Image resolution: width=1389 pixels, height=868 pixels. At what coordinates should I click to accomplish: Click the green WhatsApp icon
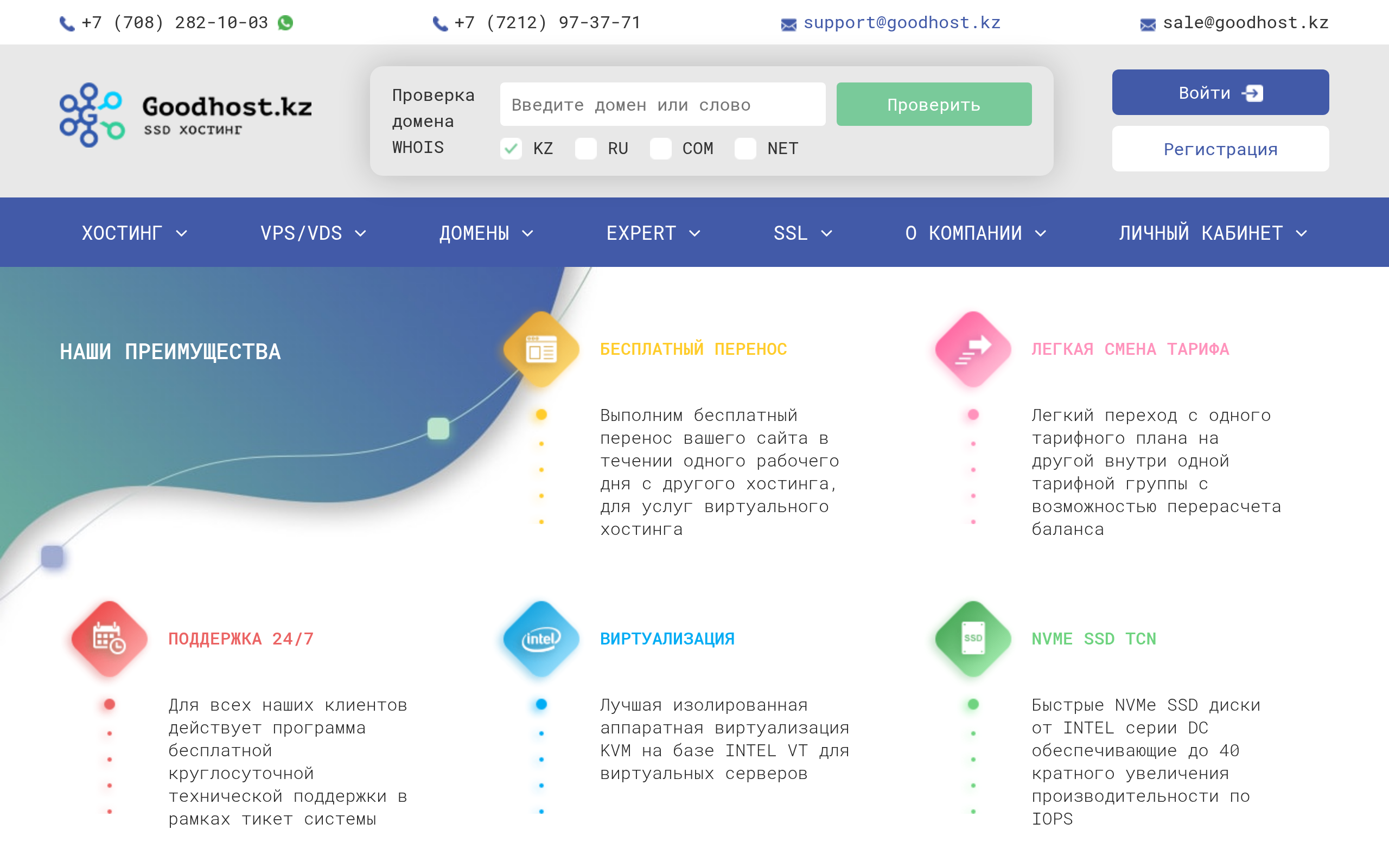(285, 22)
